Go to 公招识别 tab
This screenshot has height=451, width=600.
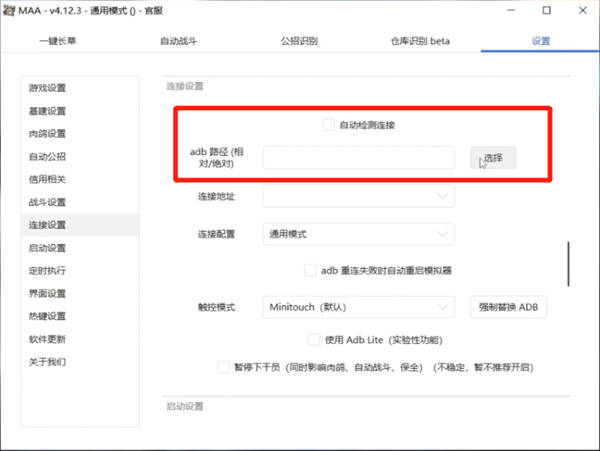coord(300,42)
